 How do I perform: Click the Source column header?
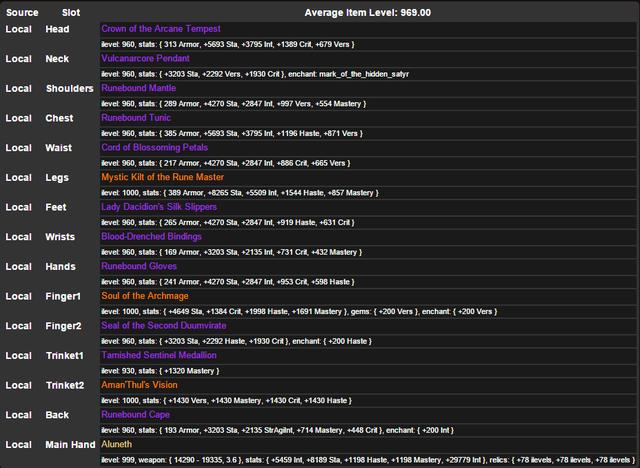(x=21, y=12)
